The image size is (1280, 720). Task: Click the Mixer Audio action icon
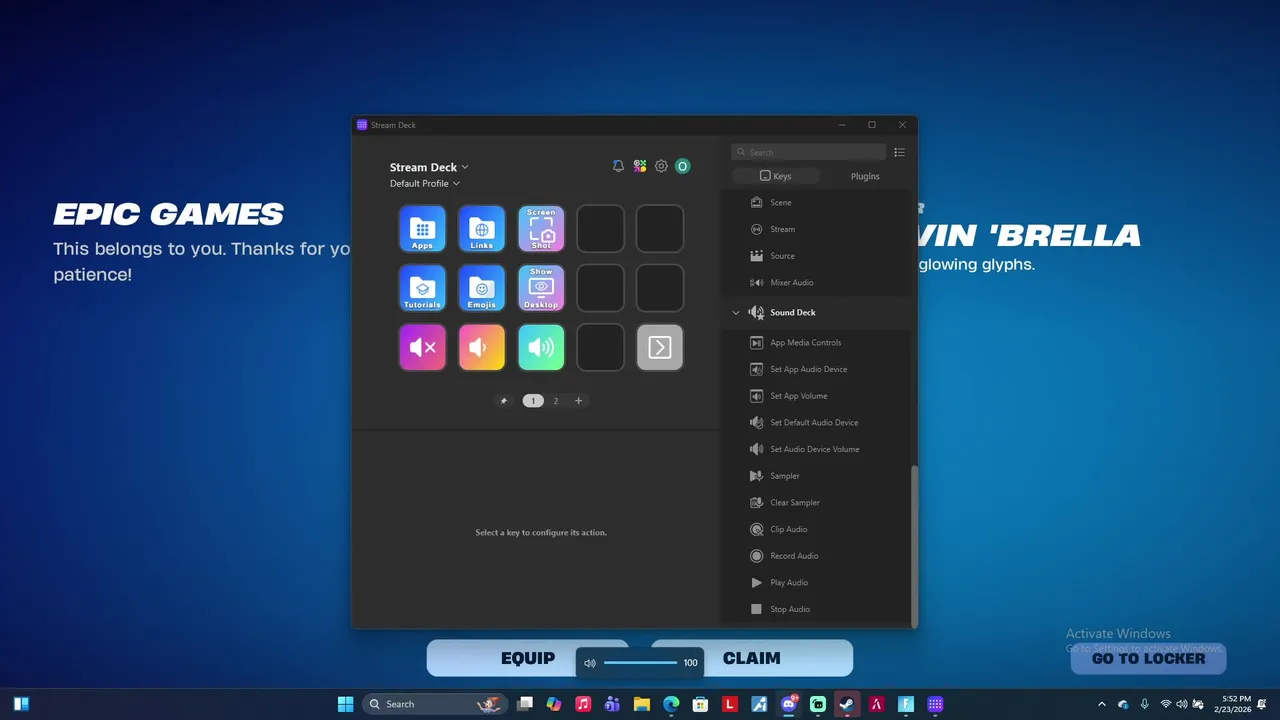coord(757,282)
